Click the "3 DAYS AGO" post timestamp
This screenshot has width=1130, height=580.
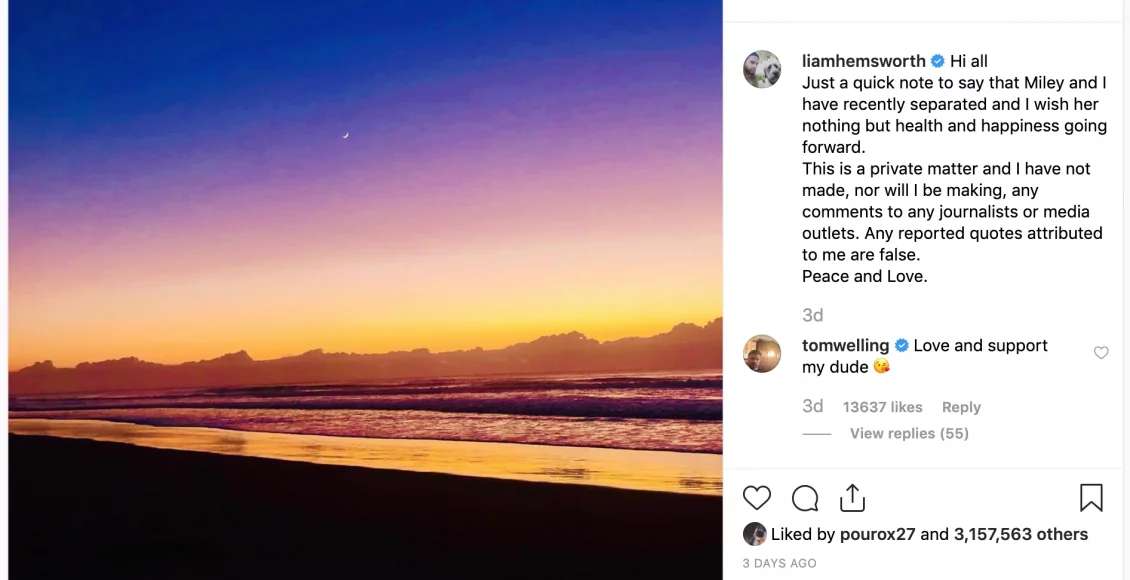[779, 563]
